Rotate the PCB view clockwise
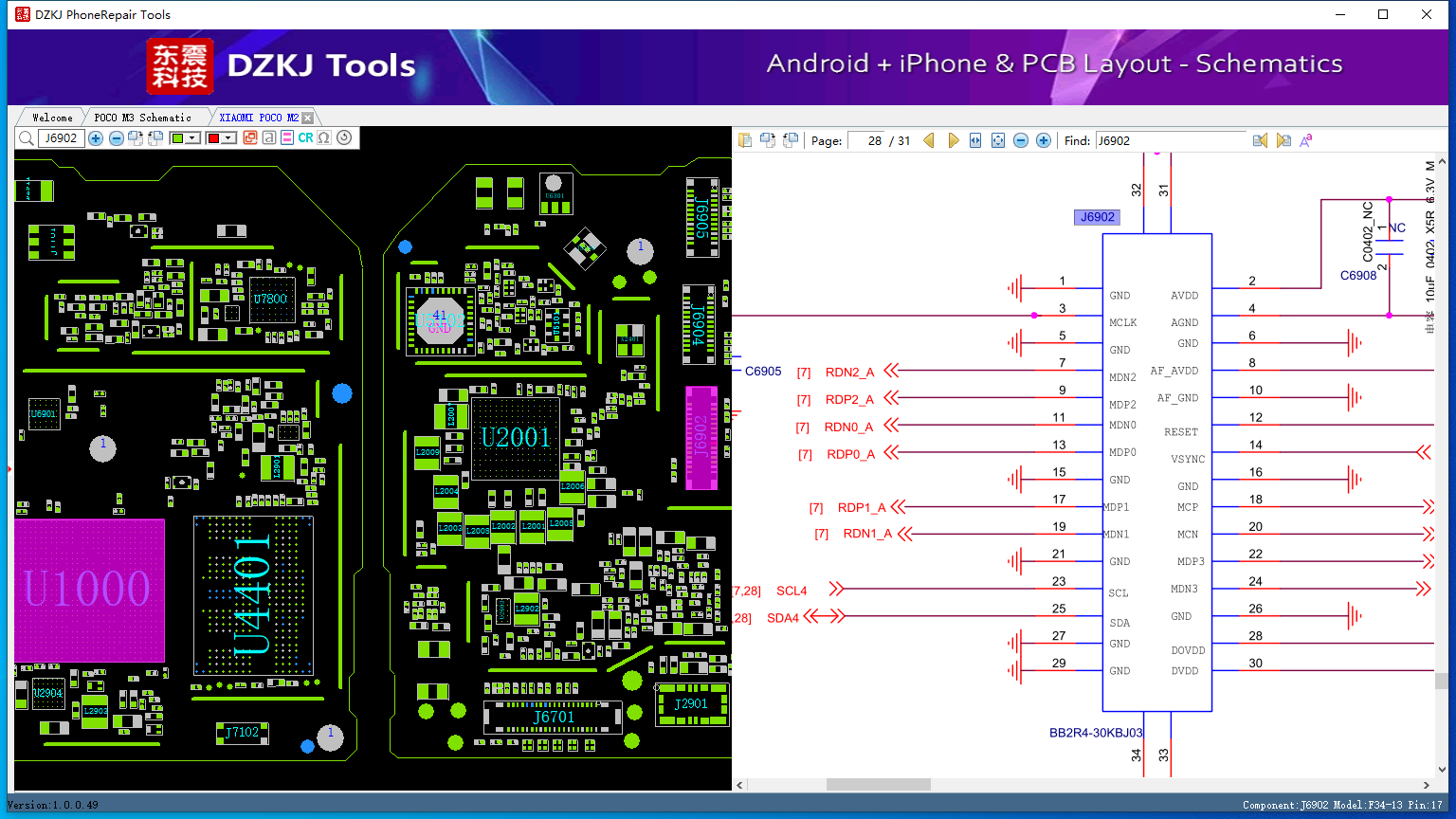This screenshot has width=1456, height=819. [136, 138]
